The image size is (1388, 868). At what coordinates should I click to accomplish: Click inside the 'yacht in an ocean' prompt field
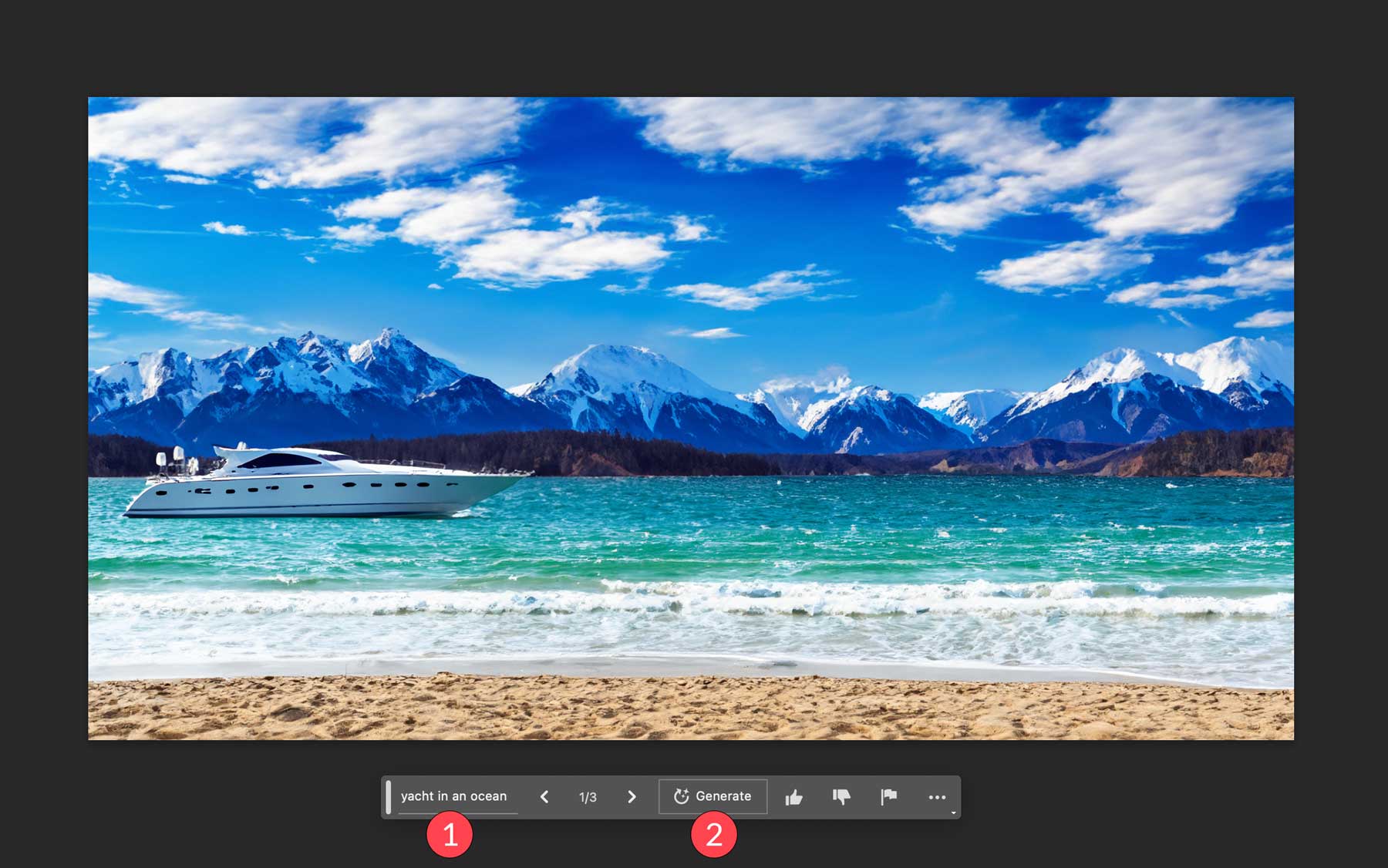coord(453,796)
